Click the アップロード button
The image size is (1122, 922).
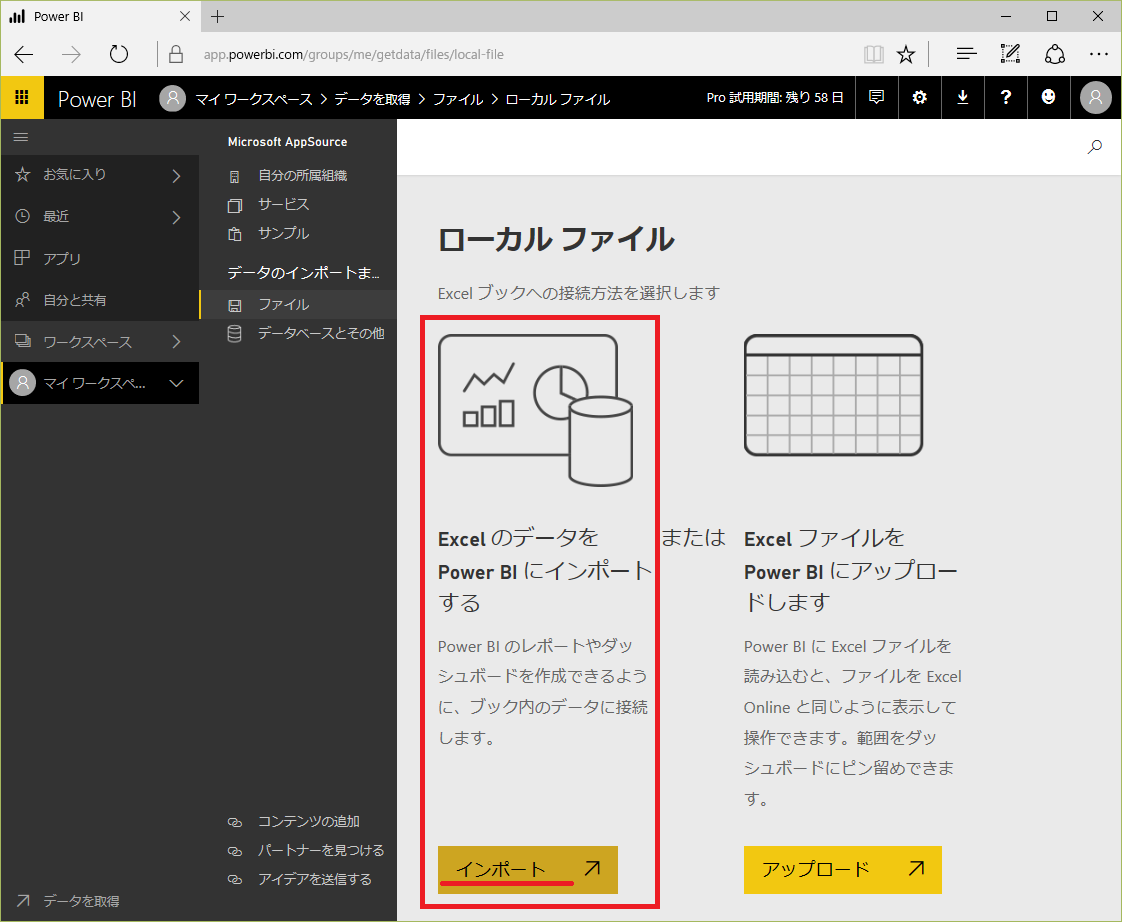(842, 869)
